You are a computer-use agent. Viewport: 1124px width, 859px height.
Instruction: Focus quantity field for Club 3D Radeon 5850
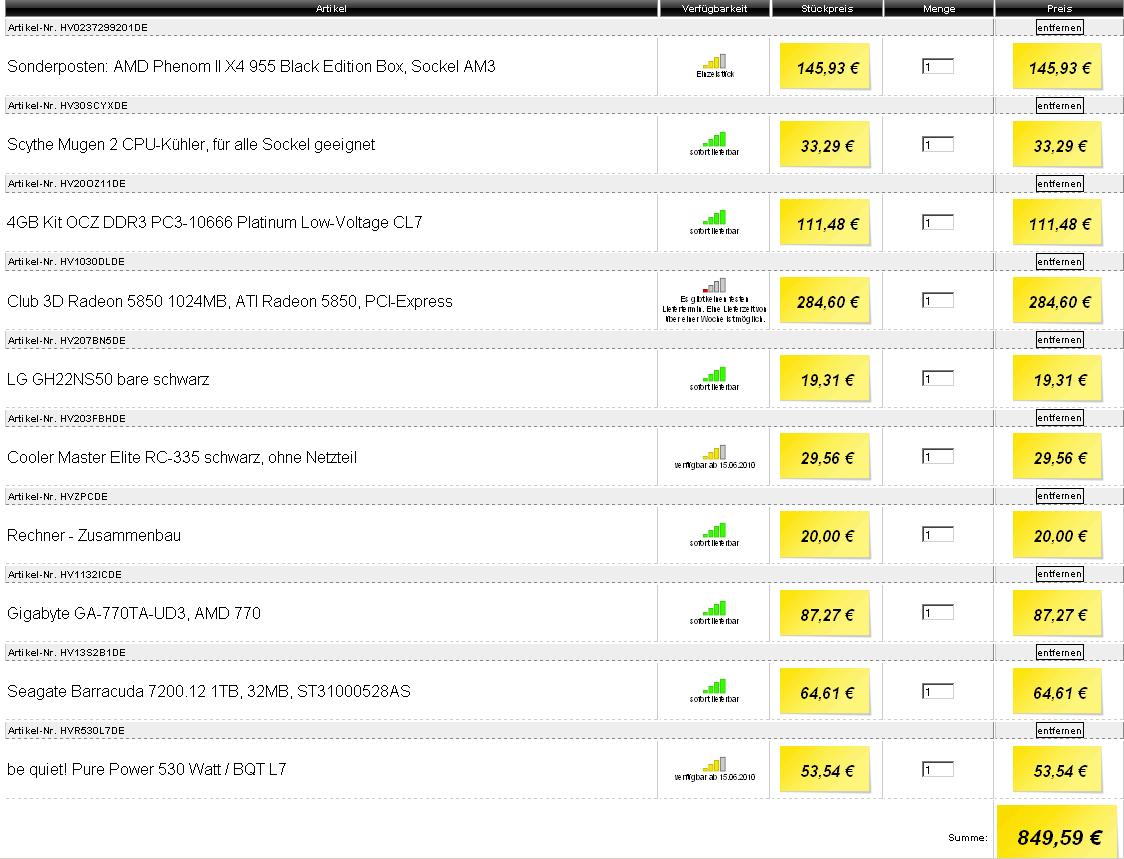(938, 300)
